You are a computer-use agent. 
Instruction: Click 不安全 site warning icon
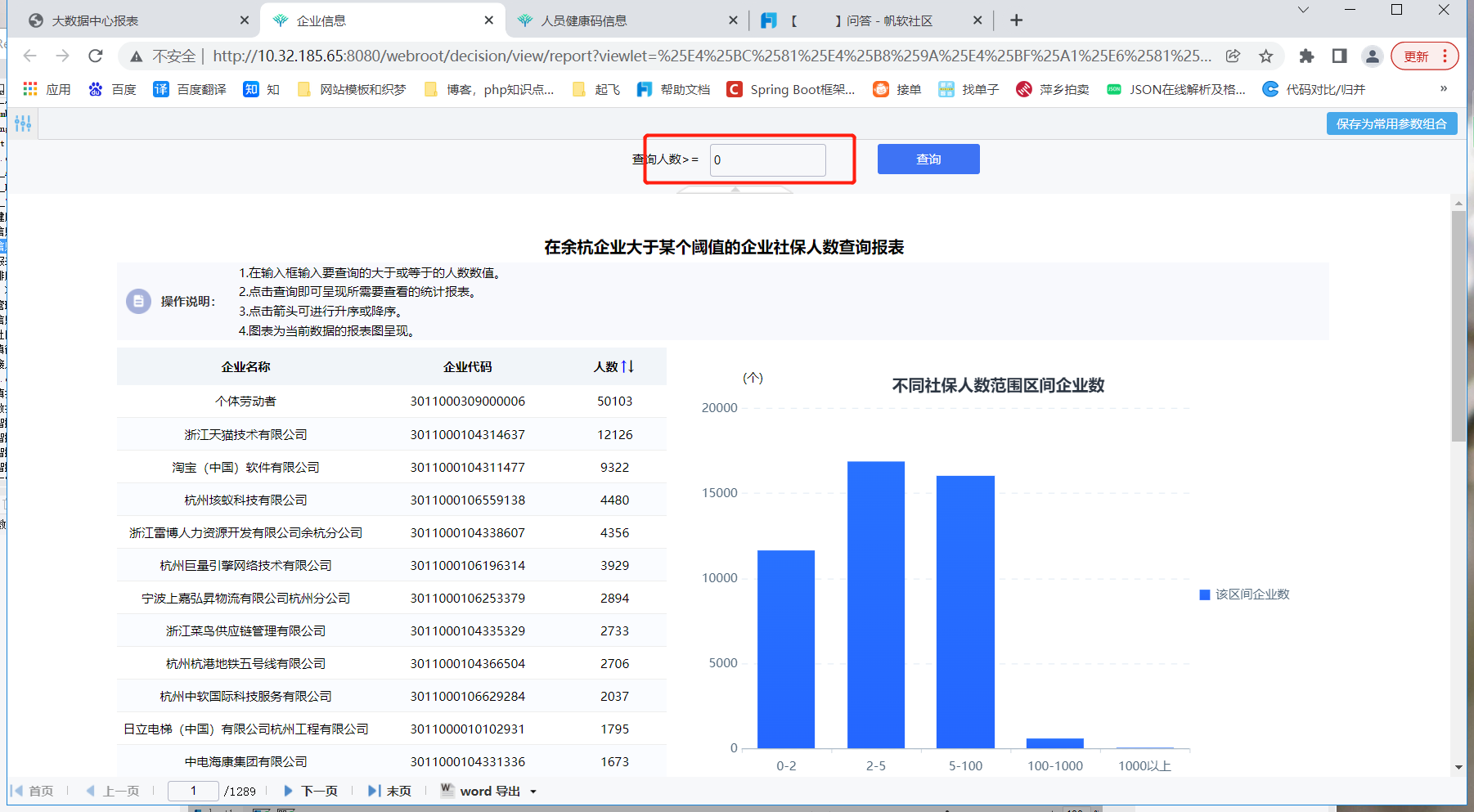[137, 56]
